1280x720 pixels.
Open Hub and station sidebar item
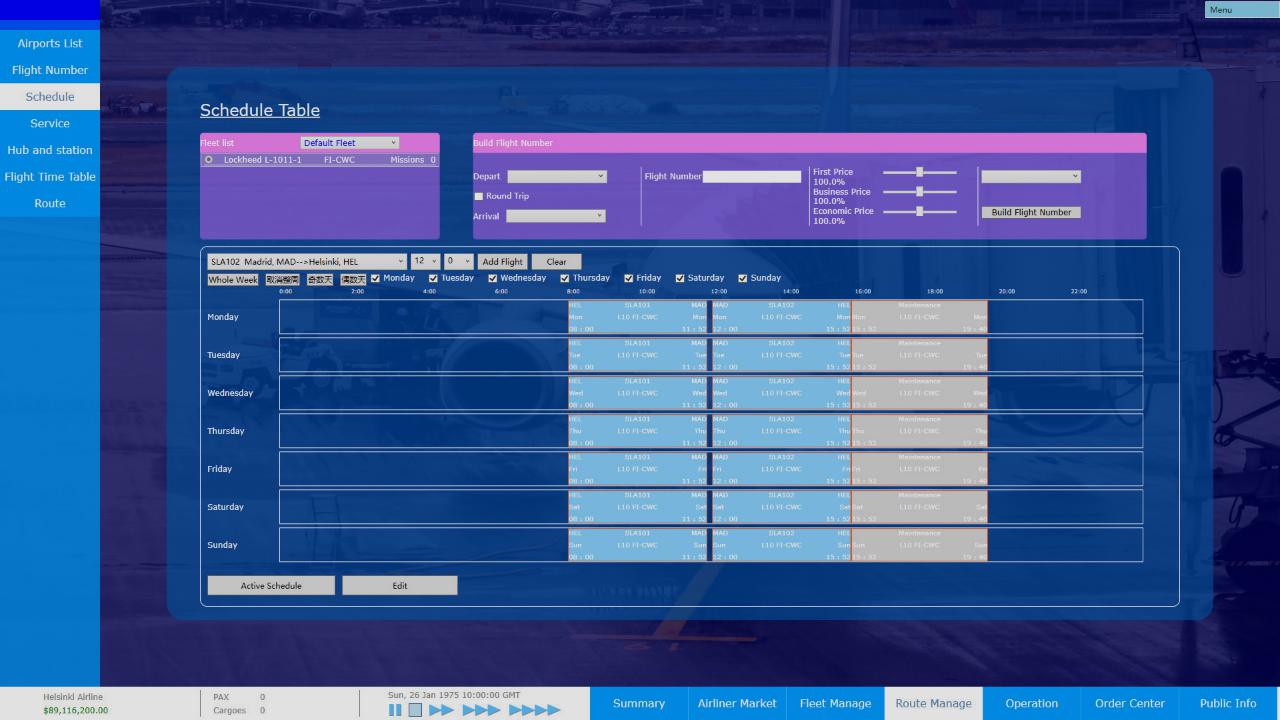[50, 150]
